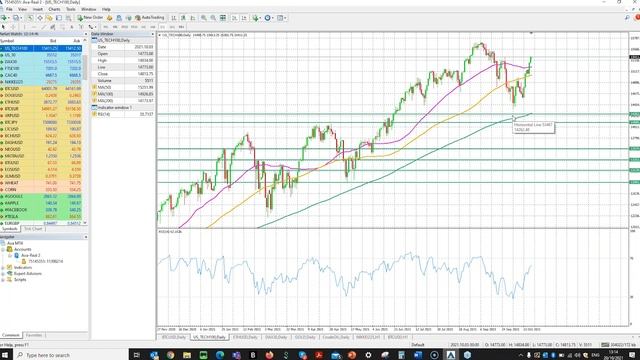Toggle the Market Watch toolbar icon
This screenshot has height=360, width=640.
pyautogui.click(x=31, y=18)
